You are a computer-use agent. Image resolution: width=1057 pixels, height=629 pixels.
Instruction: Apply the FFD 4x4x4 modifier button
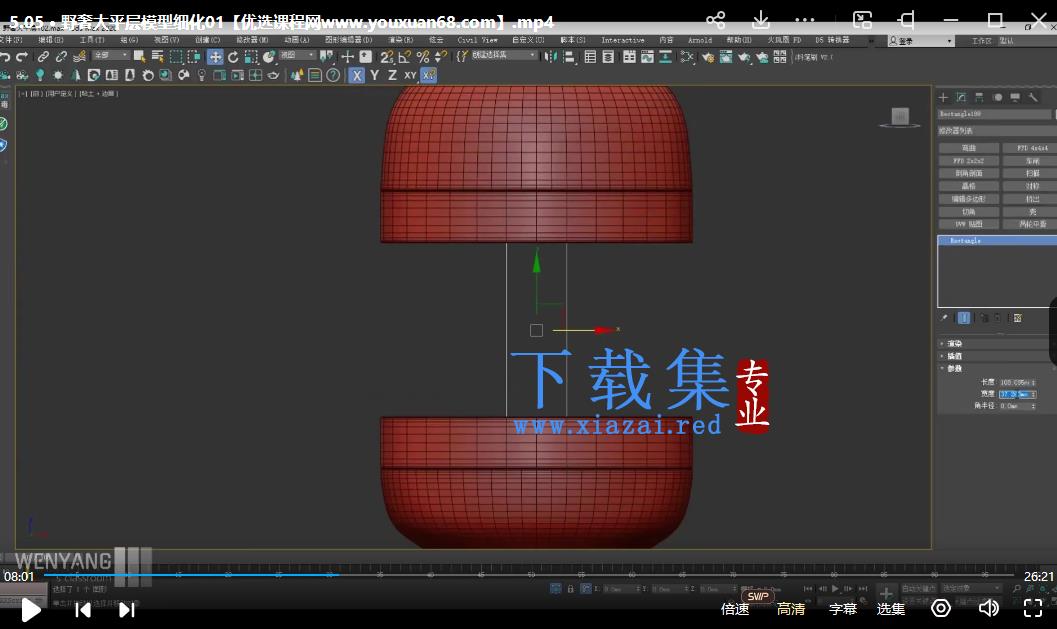pyautogui.click(x=1032, y=148)
